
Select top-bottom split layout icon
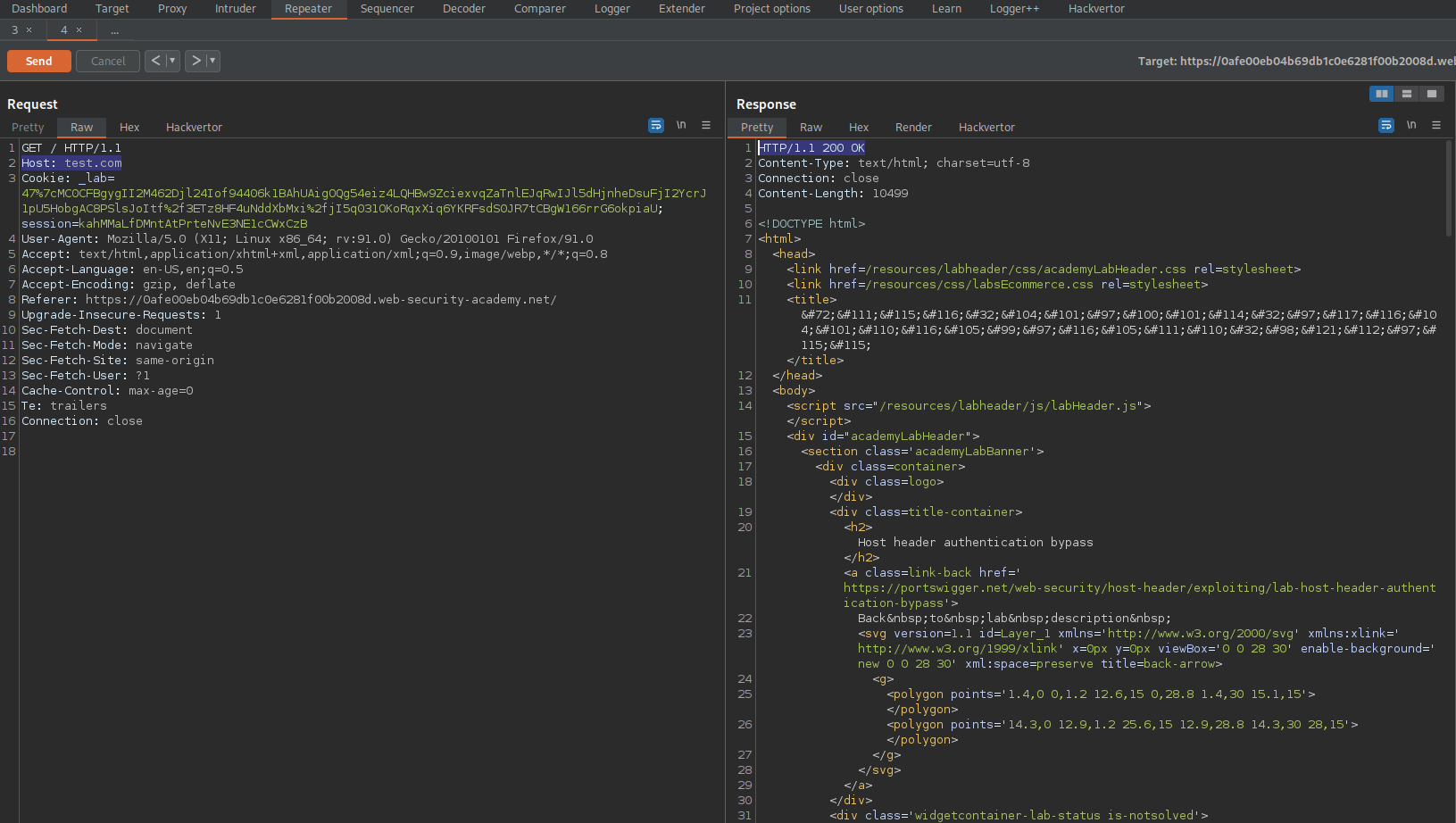[x=1407, y=94]
